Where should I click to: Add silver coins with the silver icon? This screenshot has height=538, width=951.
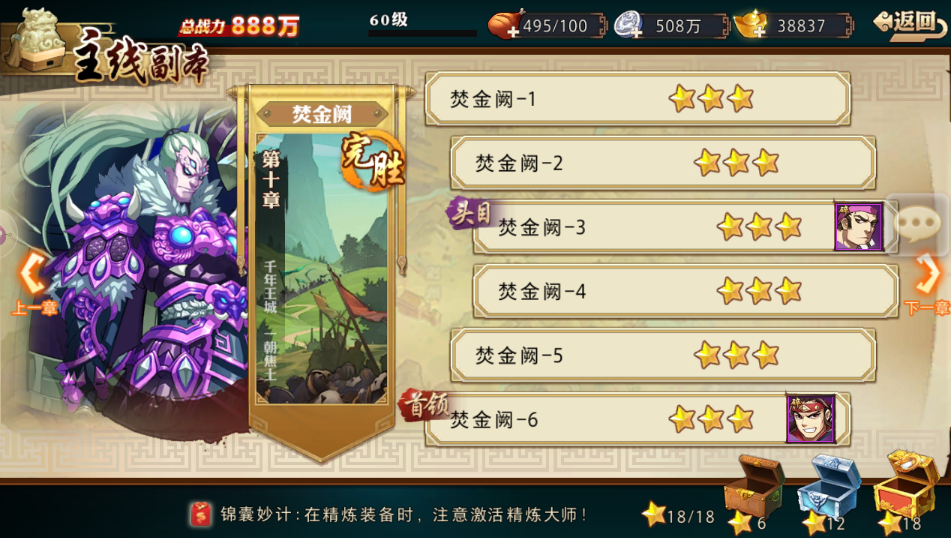pyautogui.click(x=629, y=25)
